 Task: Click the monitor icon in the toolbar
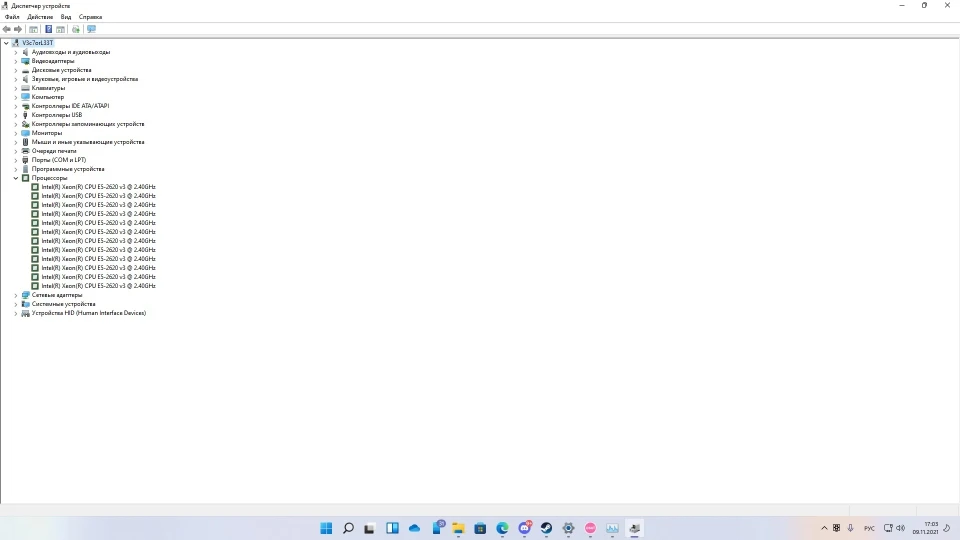tap(91, 29)
